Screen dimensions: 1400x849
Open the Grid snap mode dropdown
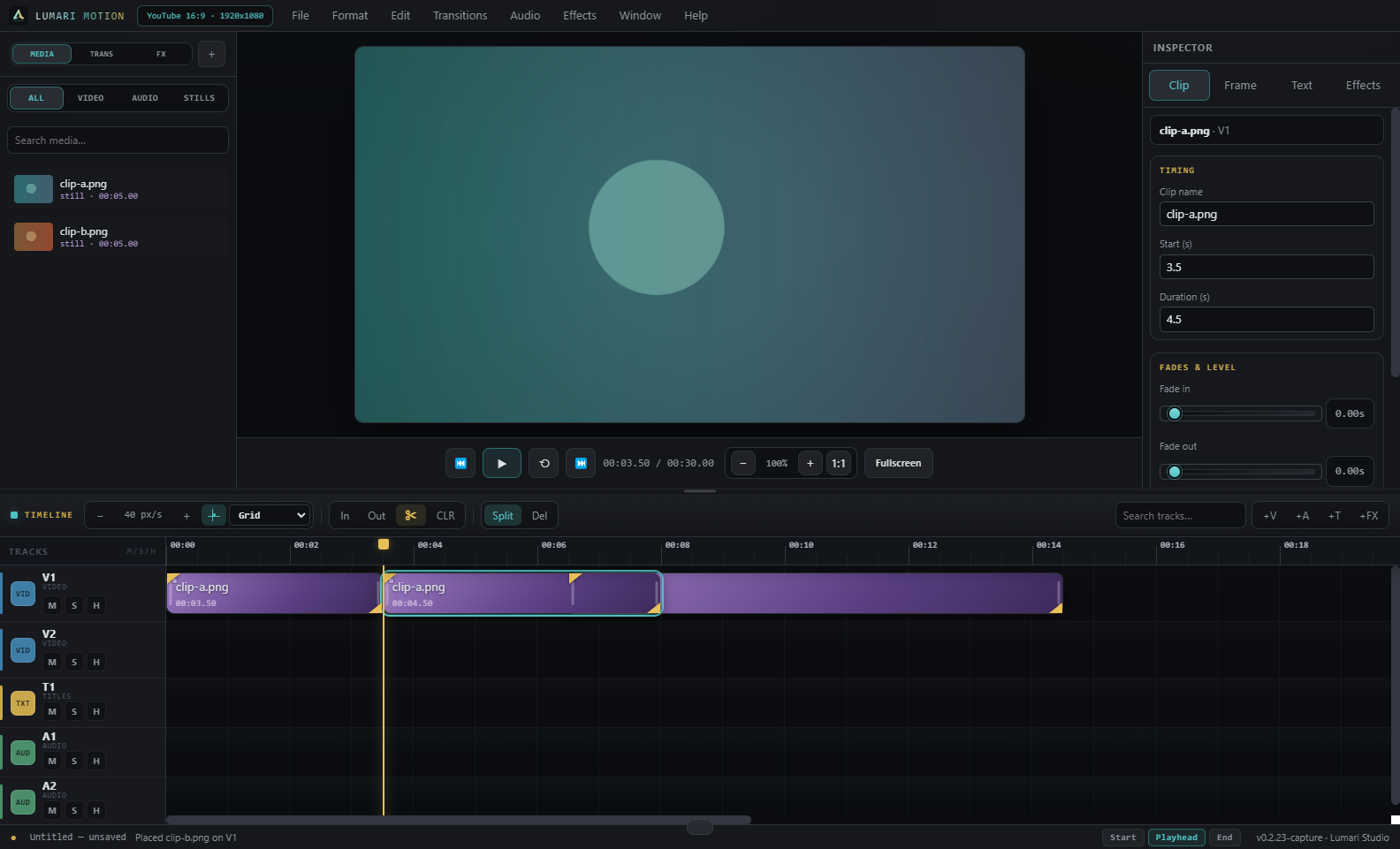270,515
